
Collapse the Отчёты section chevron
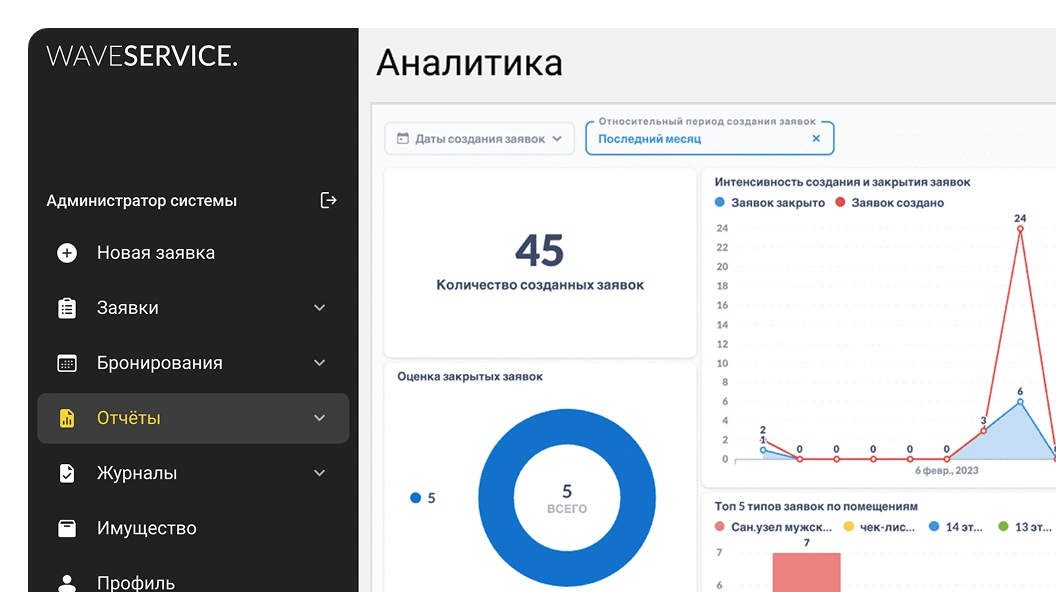tap(318, 417)
